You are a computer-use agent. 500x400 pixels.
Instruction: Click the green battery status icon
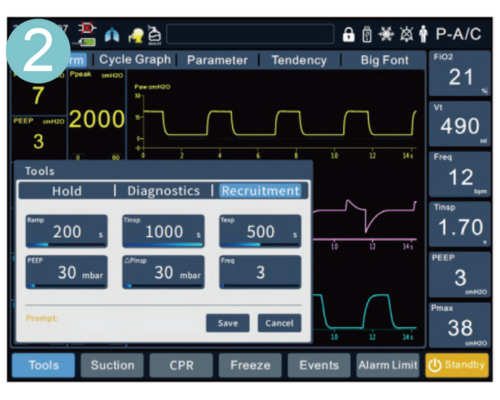click(x=88, y=42)
